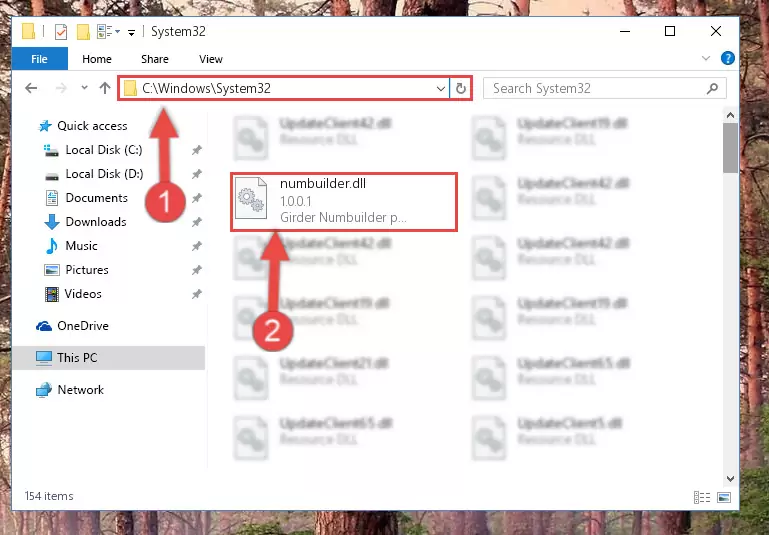This screenshot has width=769, height=535.
Task: Click the folder icon in title bar
Action: tap(28, 32)
